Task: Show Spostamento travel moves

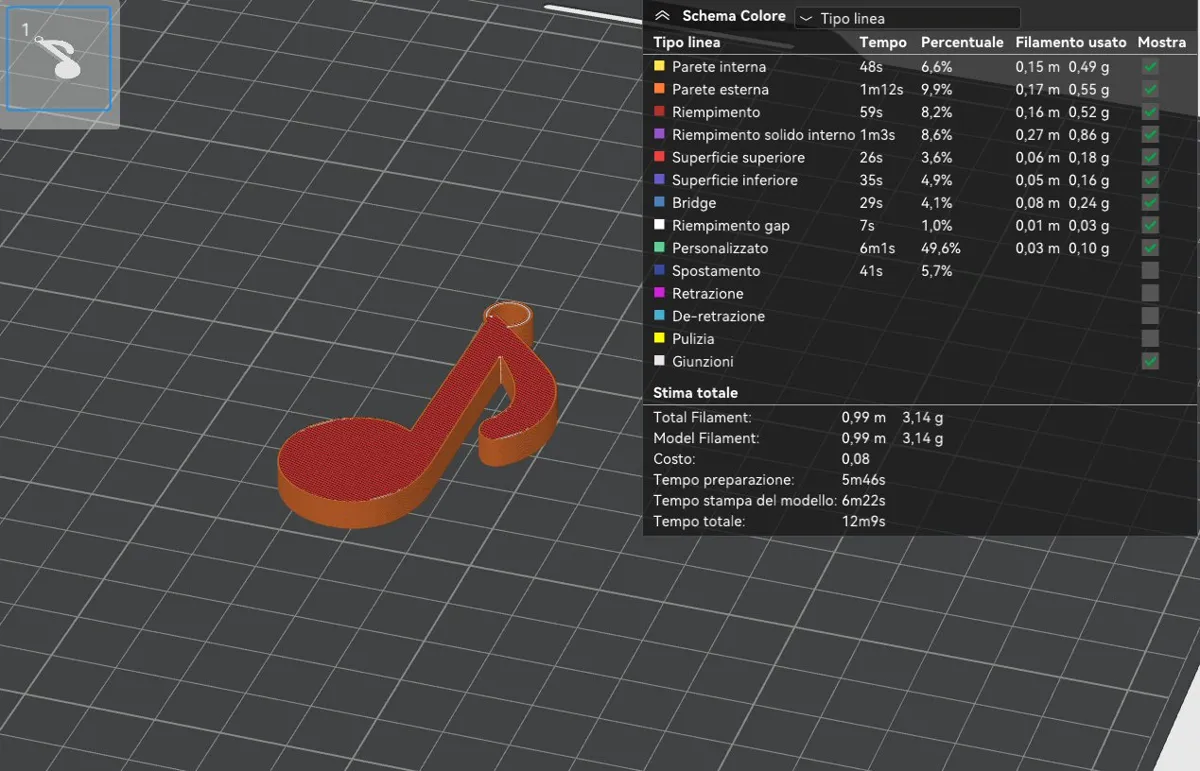Action: [1150, 271]
